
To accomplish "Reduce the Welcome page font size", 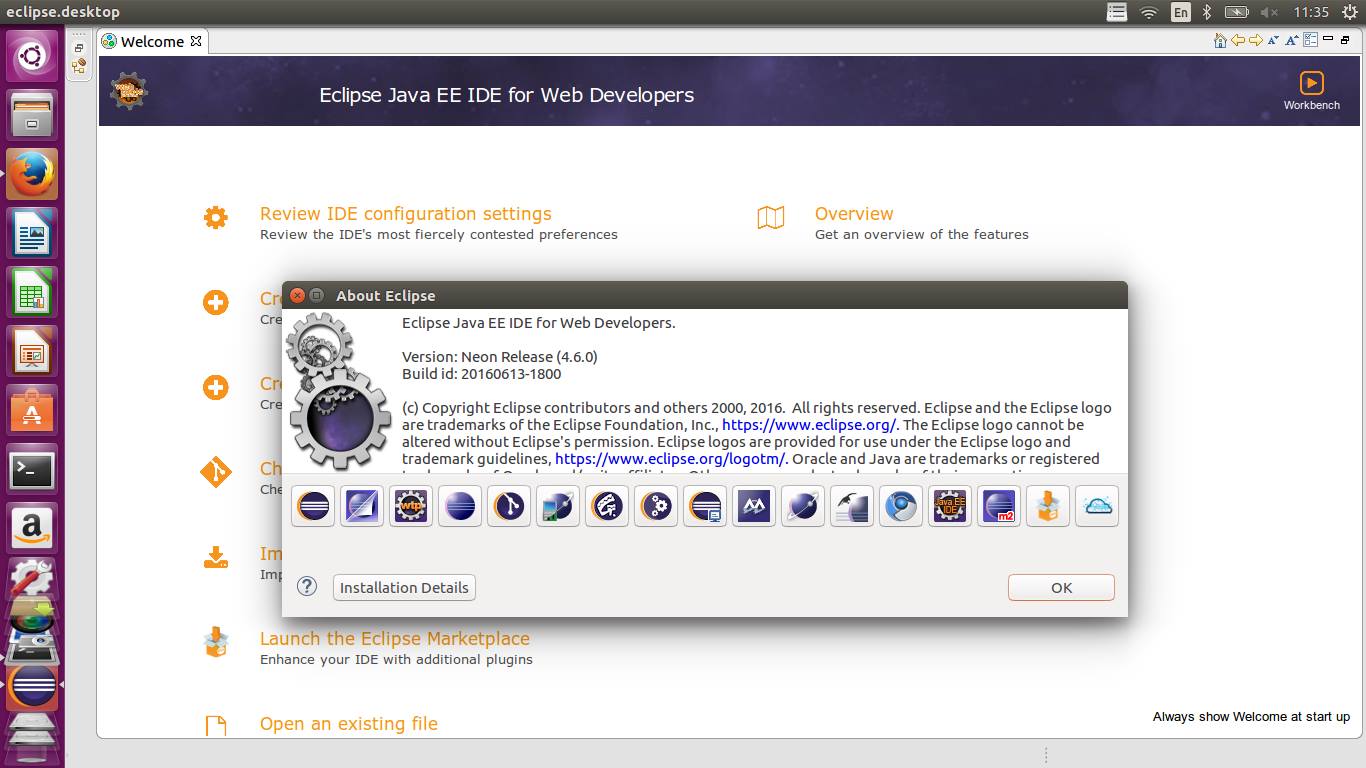I will (x=1273, y=40).
